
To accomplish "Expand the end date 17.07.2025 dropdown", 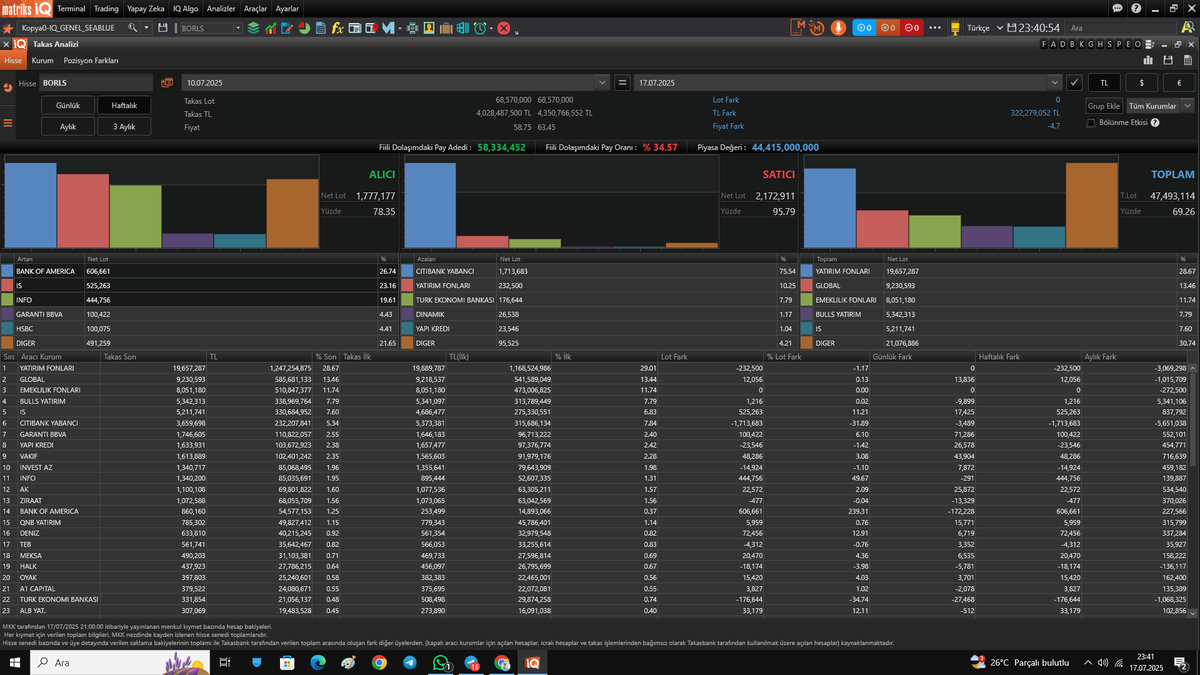I will point(1054,83).
